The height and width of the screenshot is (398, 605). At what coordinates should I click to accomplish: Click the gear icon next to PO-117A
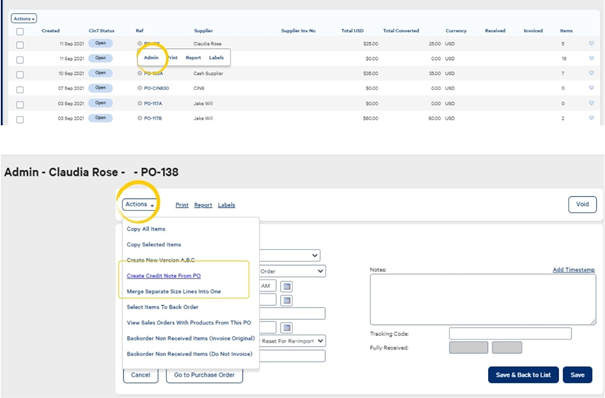point(140,103)
